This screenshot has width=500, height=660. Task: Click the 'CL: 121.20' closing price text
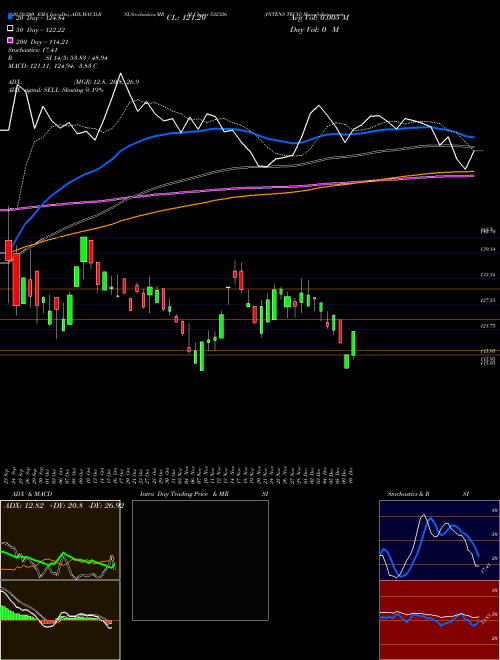(186, 18)
